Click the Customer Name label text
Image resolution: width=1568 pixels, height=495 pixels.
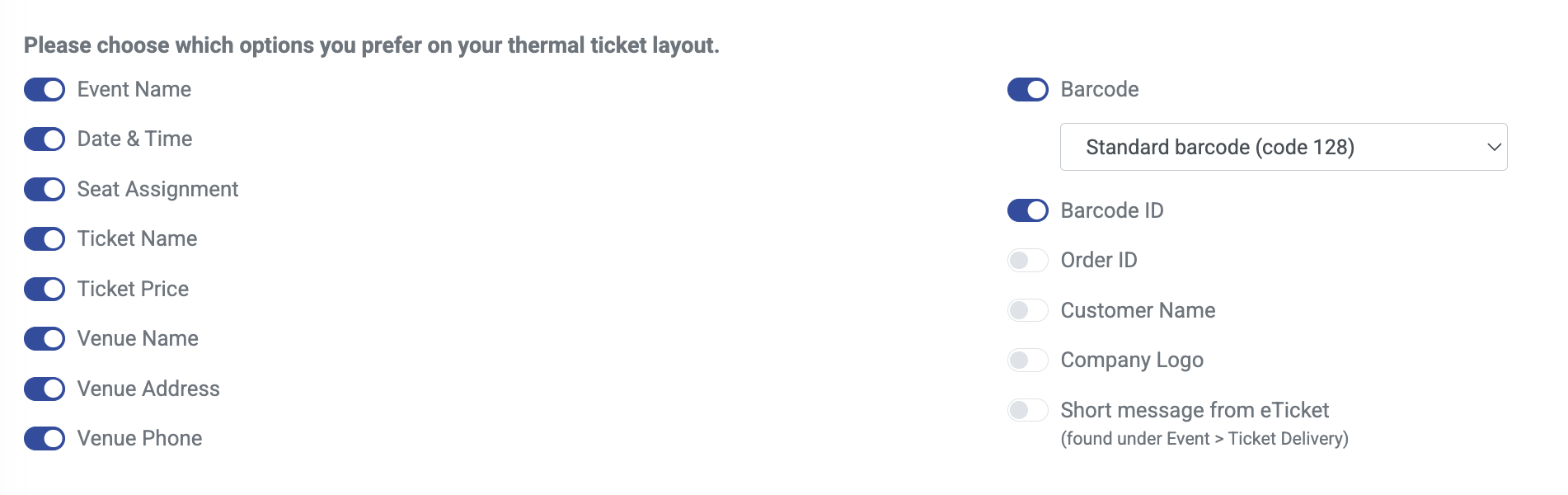coord(1138,311)
